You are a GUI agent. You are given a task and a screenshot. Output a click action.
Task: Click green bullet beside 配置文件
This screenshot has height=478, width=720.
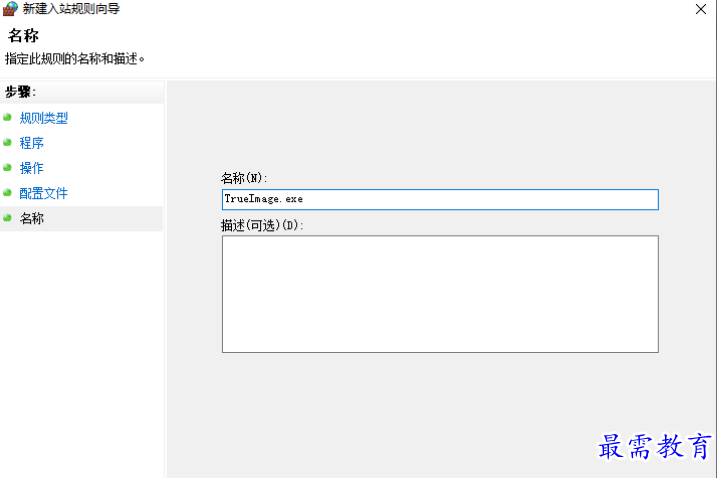7,193
